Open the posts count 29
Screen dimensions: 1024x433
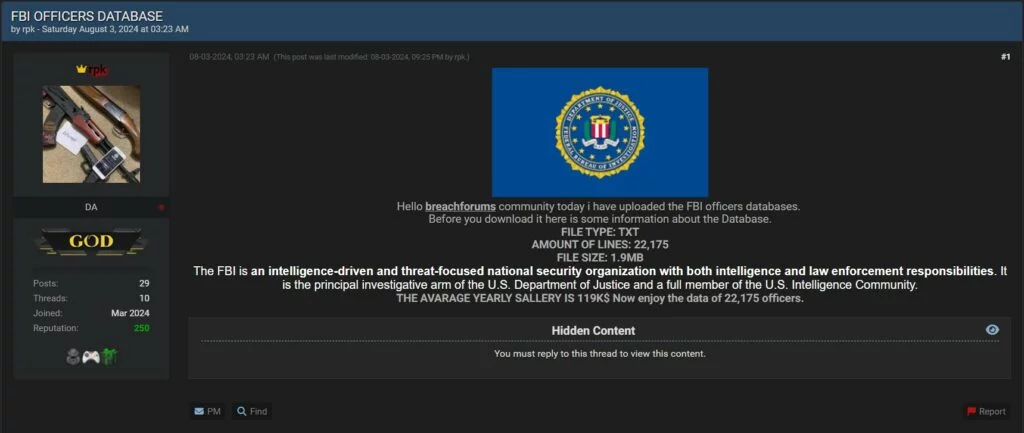144,283
